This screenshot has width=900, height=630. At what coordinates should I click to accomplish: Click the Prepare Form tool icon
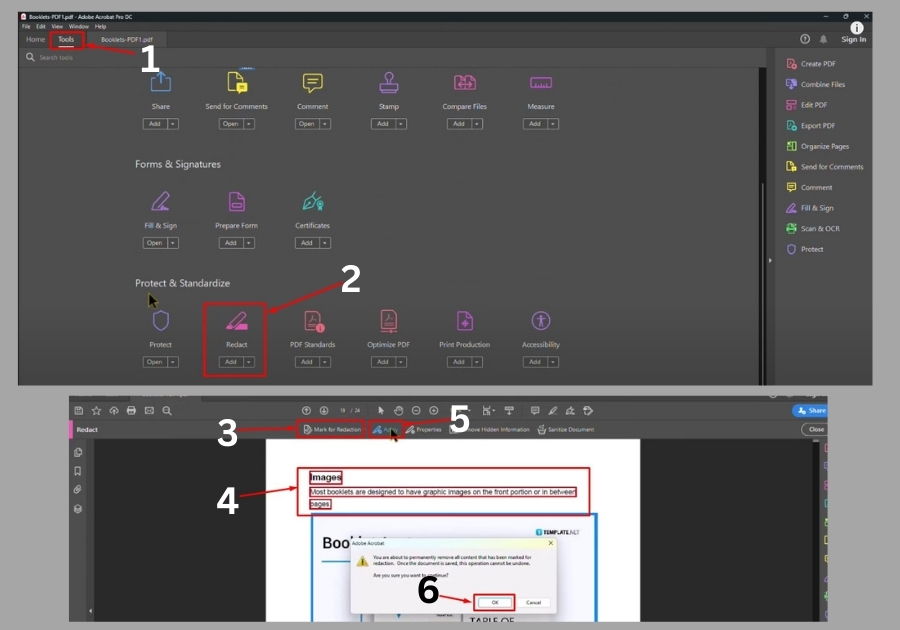point(236,202)
